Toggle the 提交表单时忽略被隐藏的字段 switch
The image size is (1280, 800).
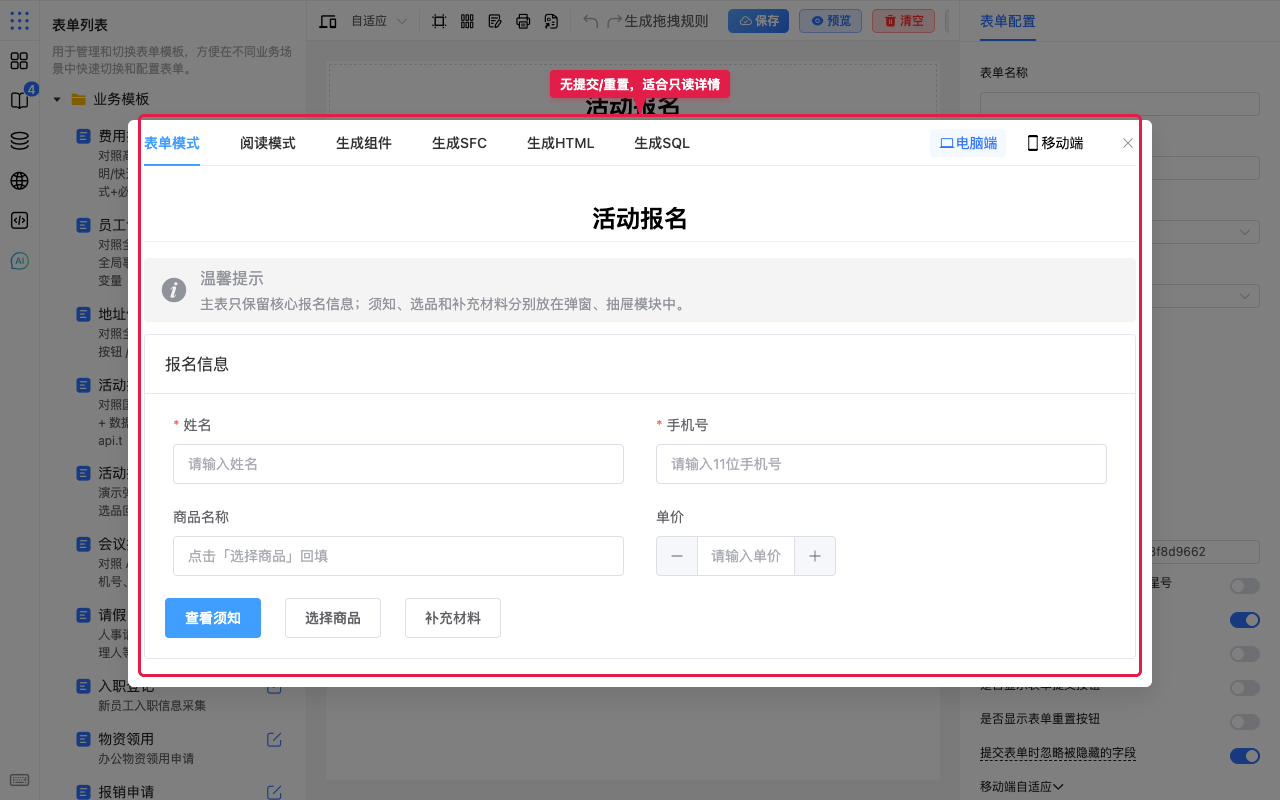point(1245,755)
